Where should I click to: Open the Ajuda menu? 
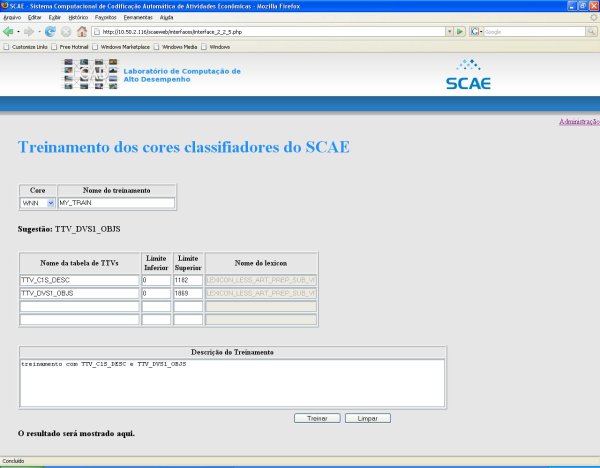pyautogui.click(x=166, y=17)
